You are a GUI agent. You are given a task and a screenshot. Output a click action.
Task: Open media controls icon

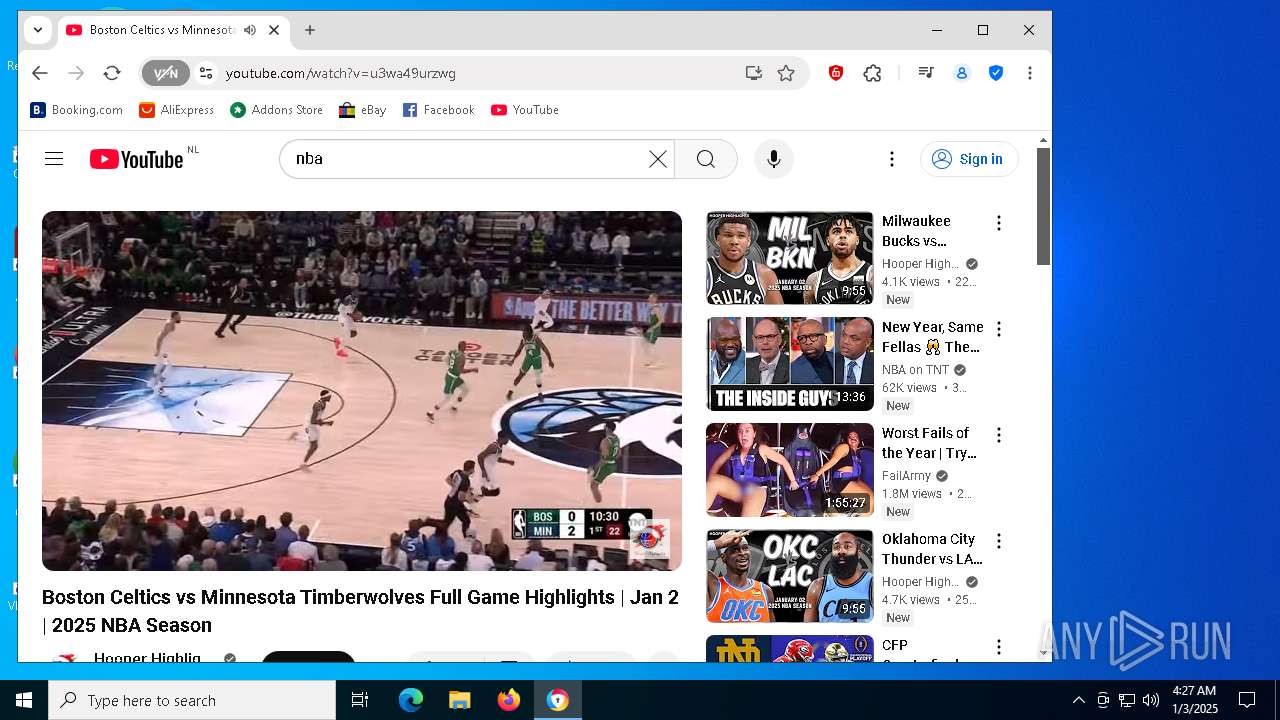tap(926, 73)
